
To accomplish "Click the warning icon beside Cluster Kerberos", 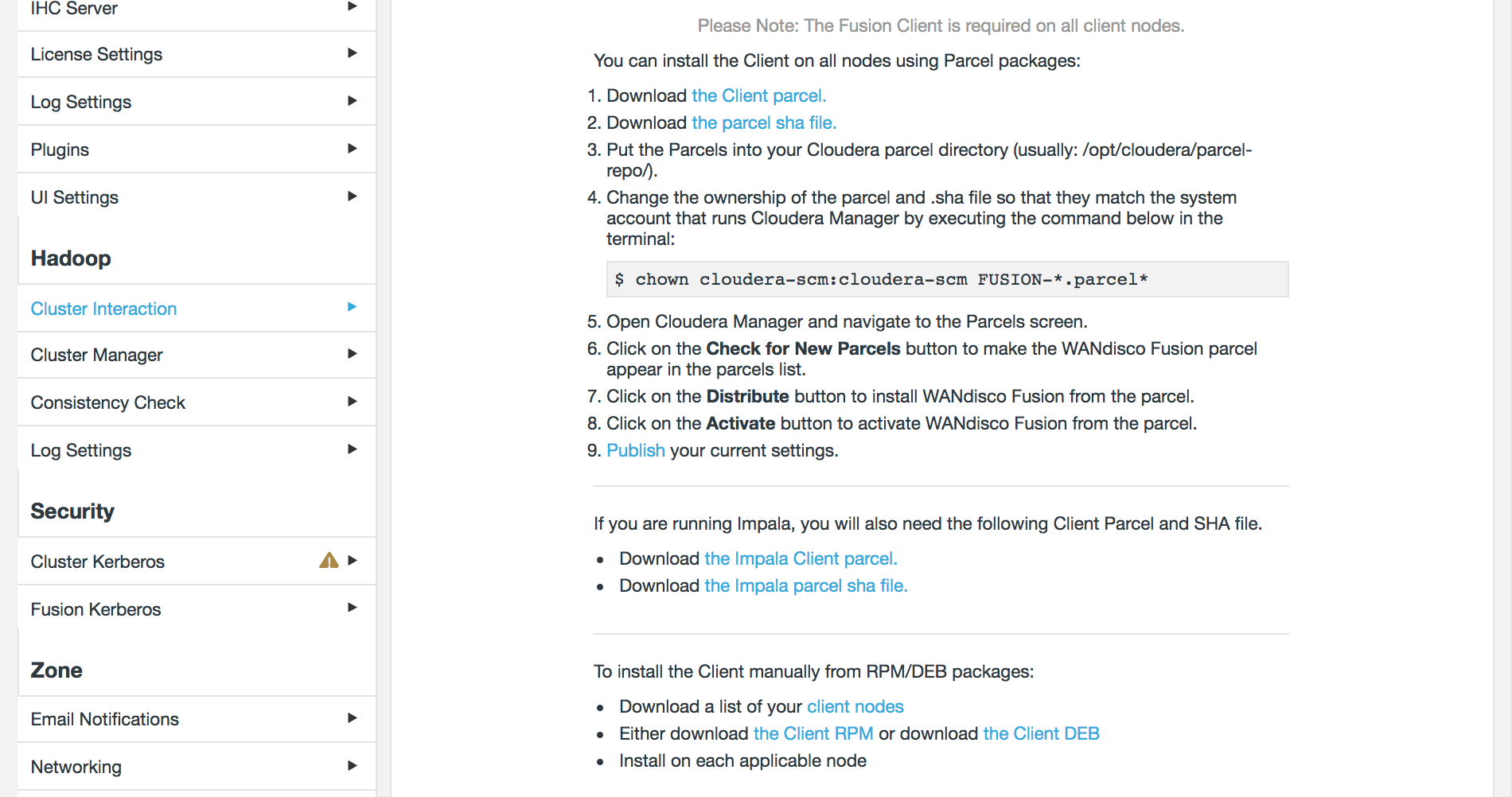I will coord(329,562).
